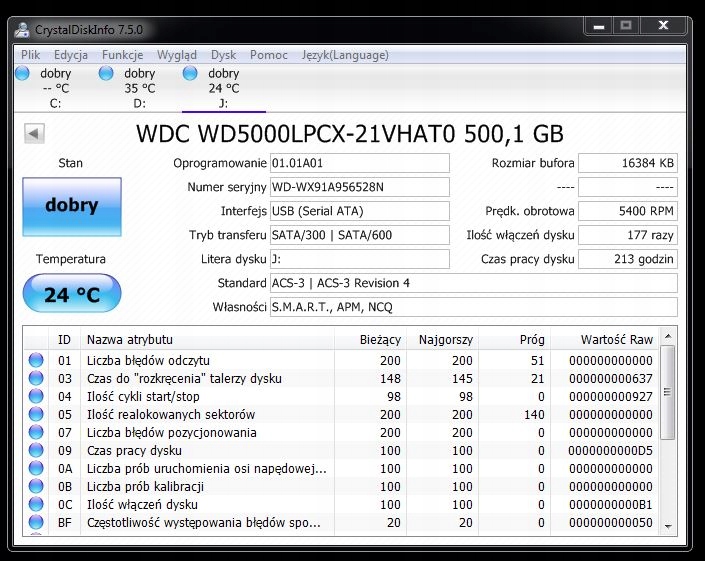Image resolution: width=705 pixels, height=561 pixels.
Task: Select row Ilość realokowanych sektorów
Action: click(x=342, y=414)
